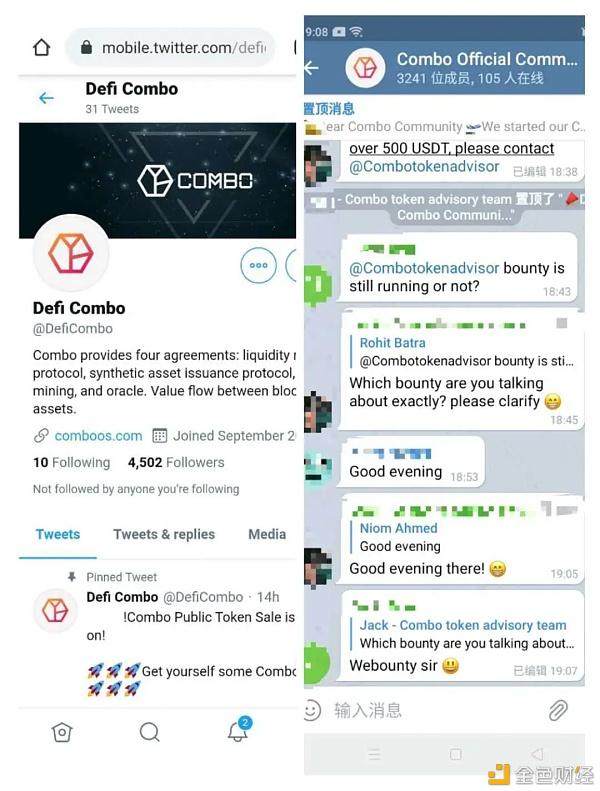The width and height of the screenshot is (600, 791).
Task: Open Twitter home tab icon at bottom
Action: [62, 732]
